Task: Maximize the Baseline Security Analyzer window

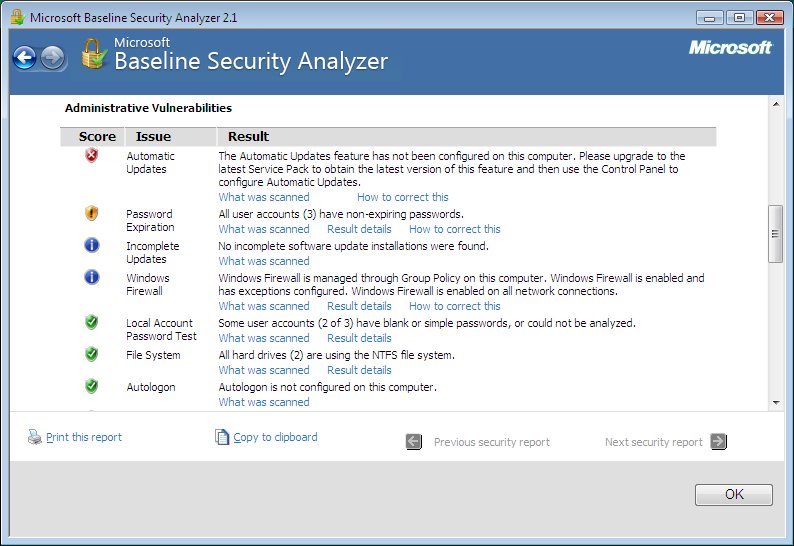Action: (x=739, y=18)
